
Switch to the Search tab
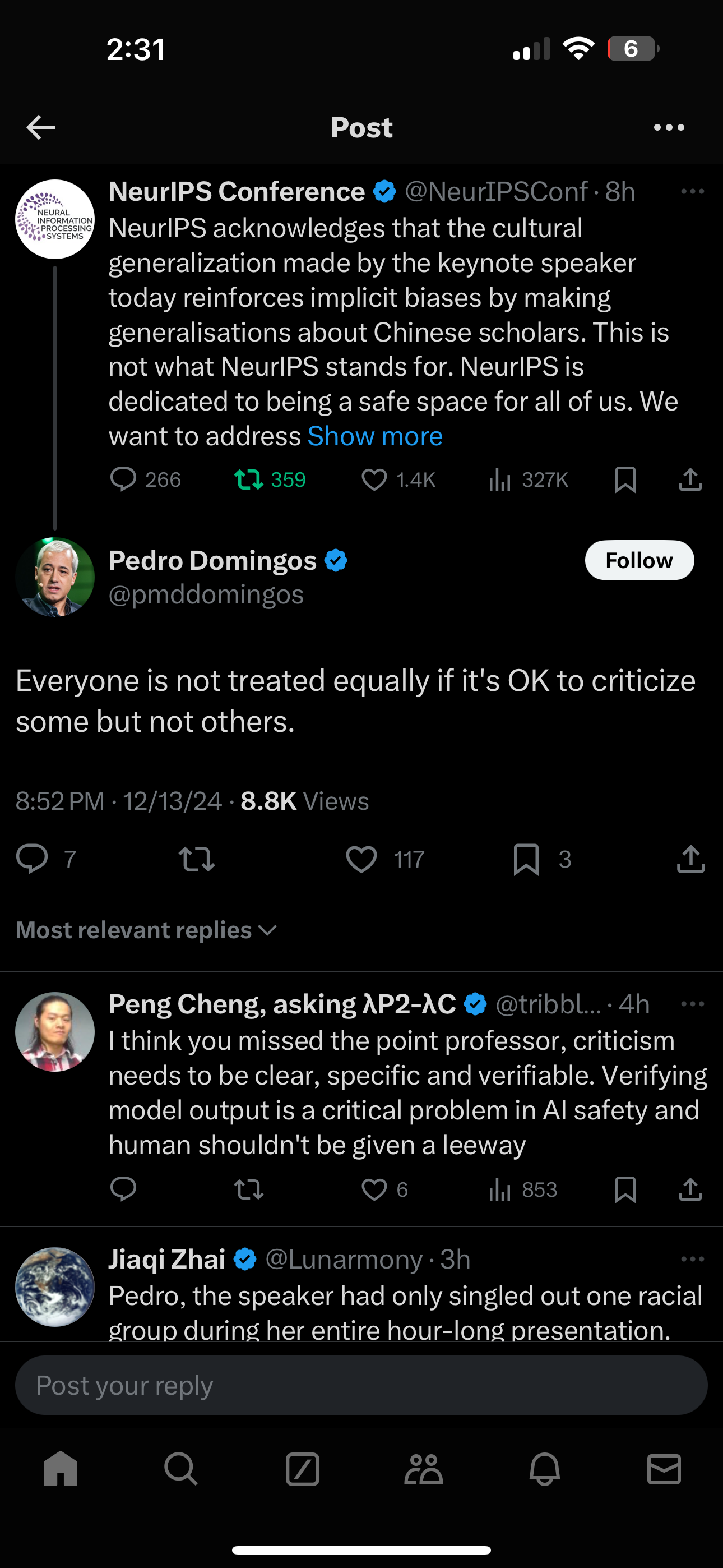[180, 1469]
